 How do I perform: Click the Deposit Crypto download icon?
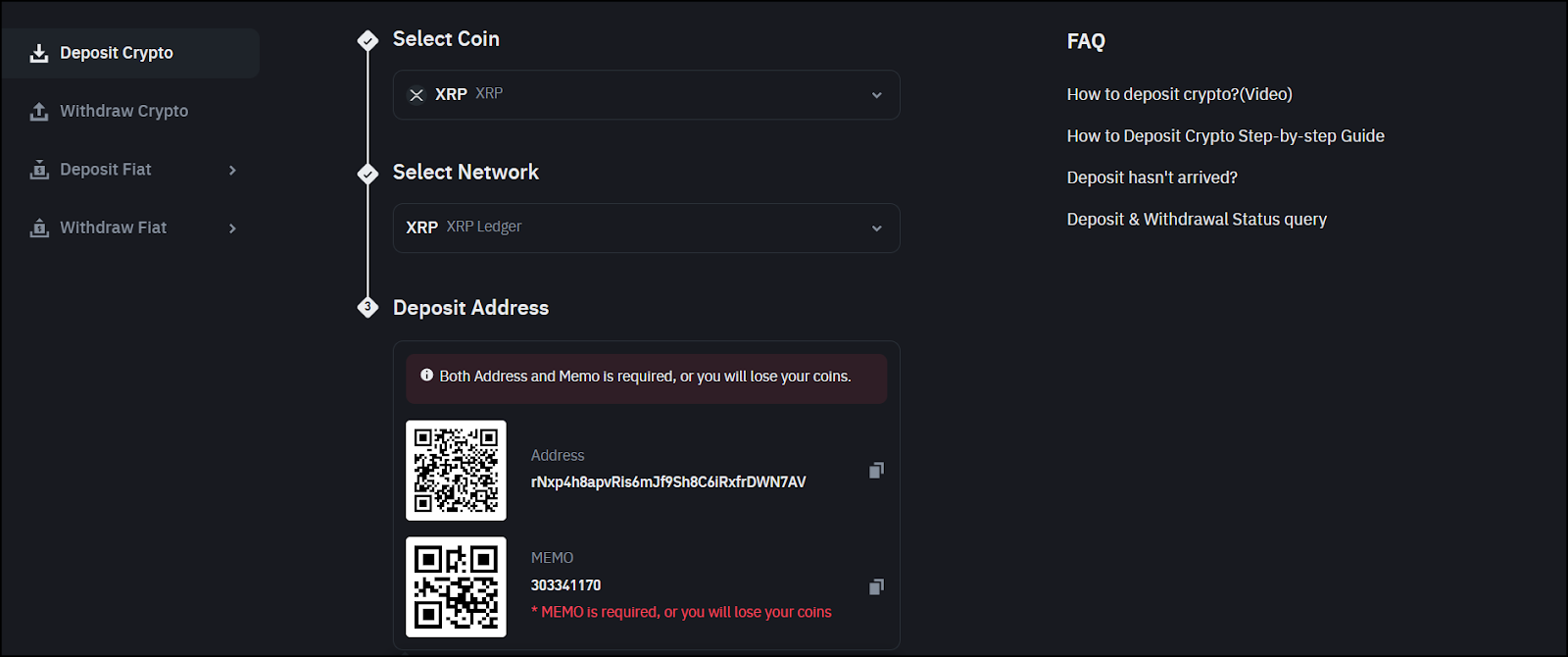pyautogui.click(x=39, y=53)
